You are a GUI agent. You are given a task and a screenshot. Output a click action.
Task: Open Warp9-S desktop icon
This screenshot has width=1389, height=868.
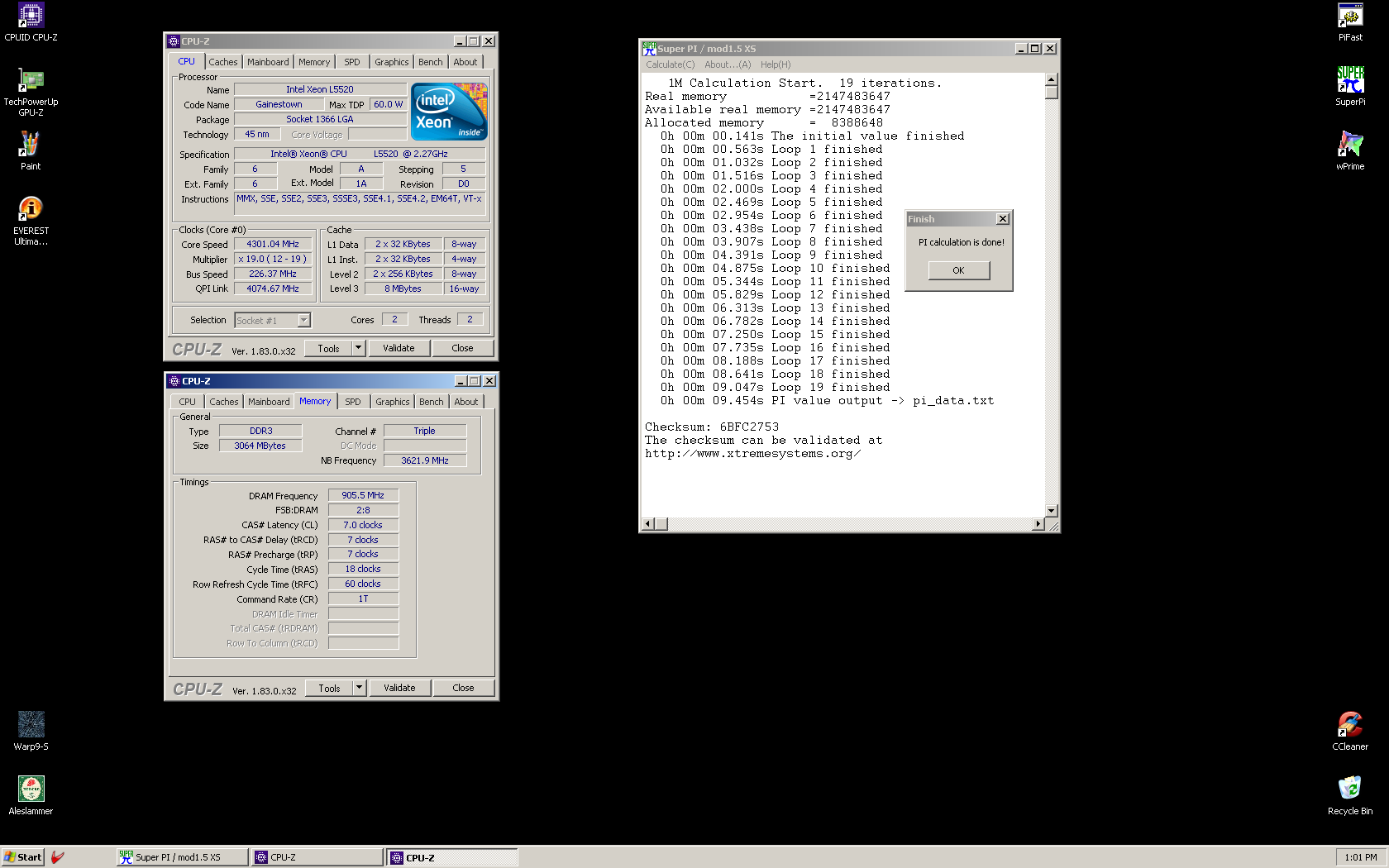[31, 731]
